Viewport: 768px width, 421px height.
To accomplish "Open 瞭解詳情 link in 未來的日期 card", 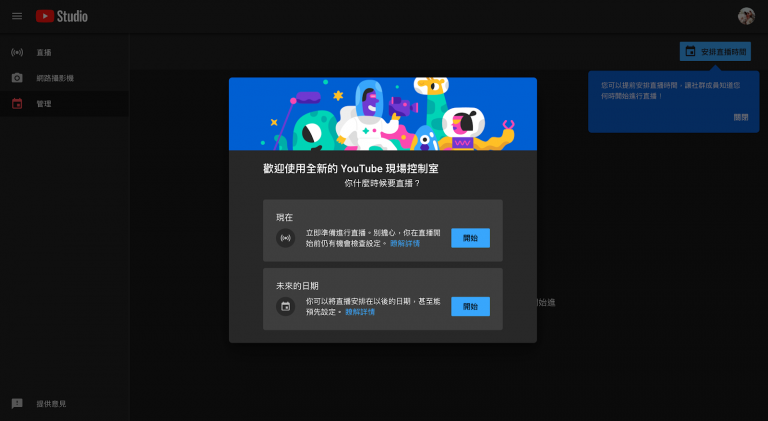I will (x=360, y=312).
